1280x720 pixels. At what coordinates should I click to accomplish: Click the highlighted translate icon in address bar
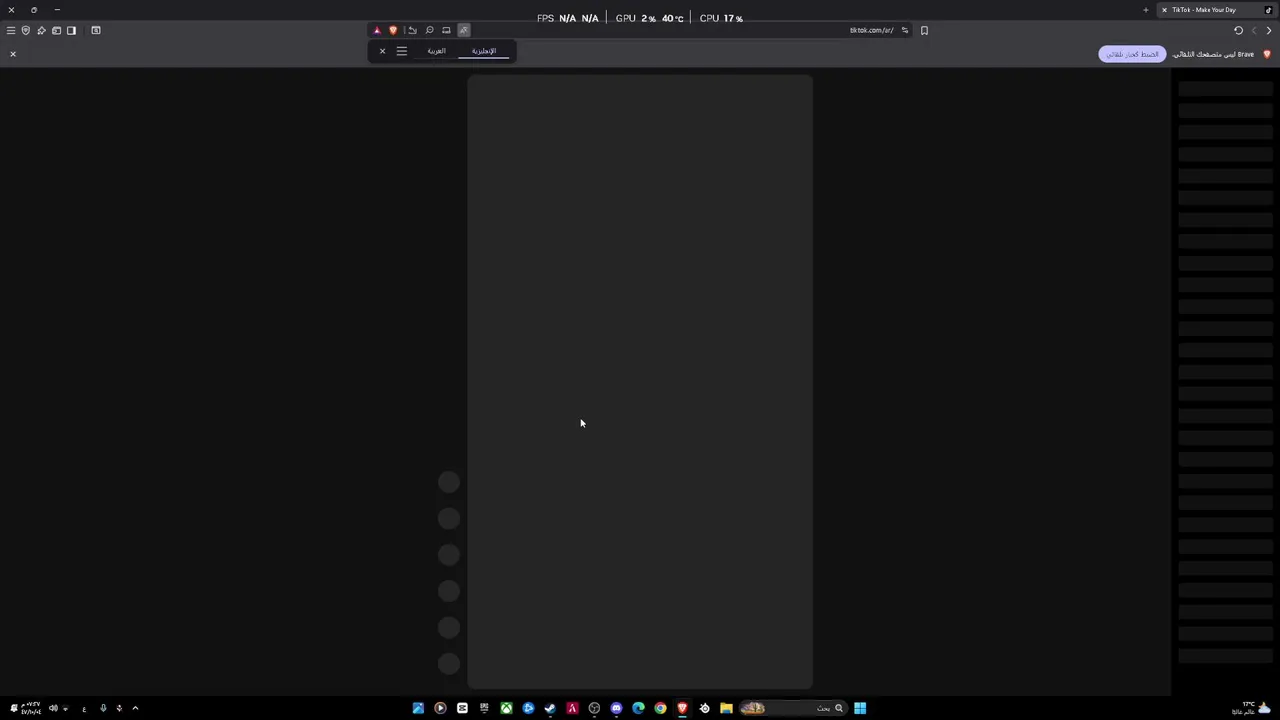tap(463, 30)
